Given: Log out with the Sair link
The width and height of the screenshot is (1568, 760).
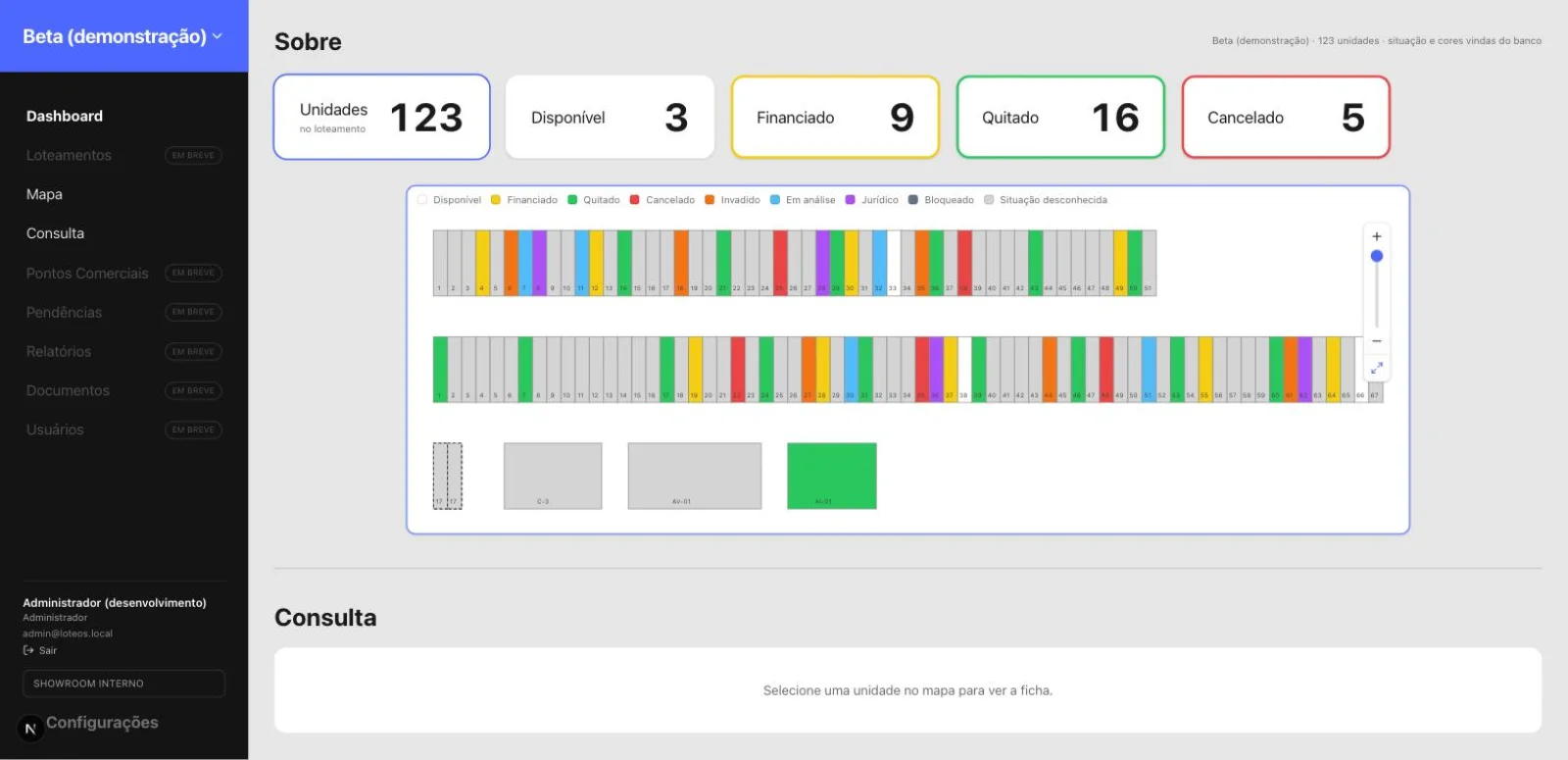Looking at the screenshot, I should pos(40,650).
